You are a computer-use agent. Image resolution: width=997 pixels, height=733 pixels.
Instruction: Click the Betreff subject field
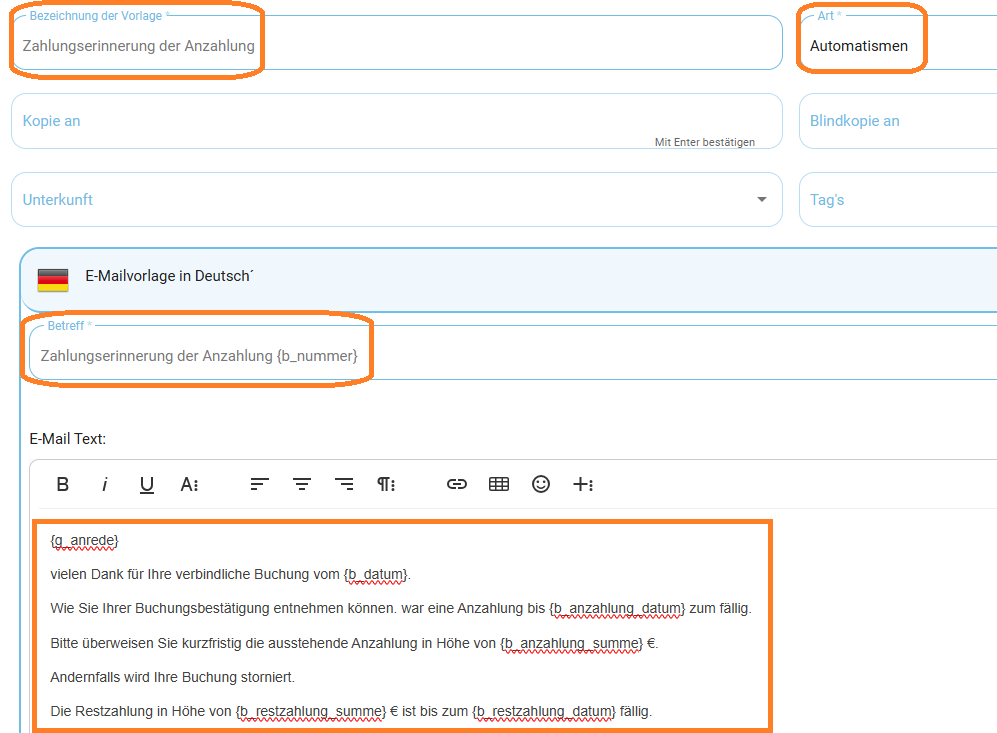click(x=513, y=353)
